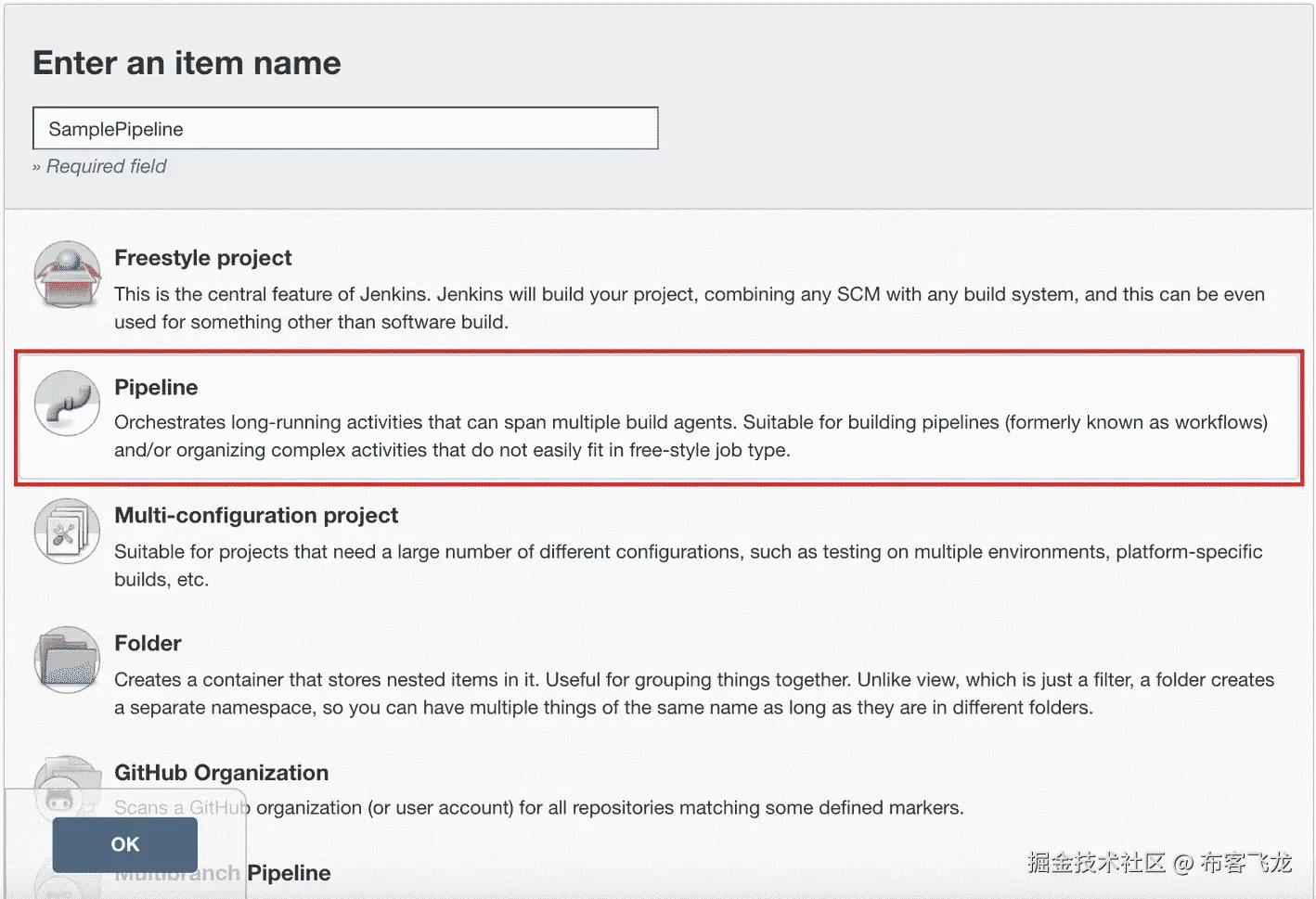This screenshot has width=1316, height=899.
Task: Select Multibranch Pipeline heading
Action: pos(288,873)
